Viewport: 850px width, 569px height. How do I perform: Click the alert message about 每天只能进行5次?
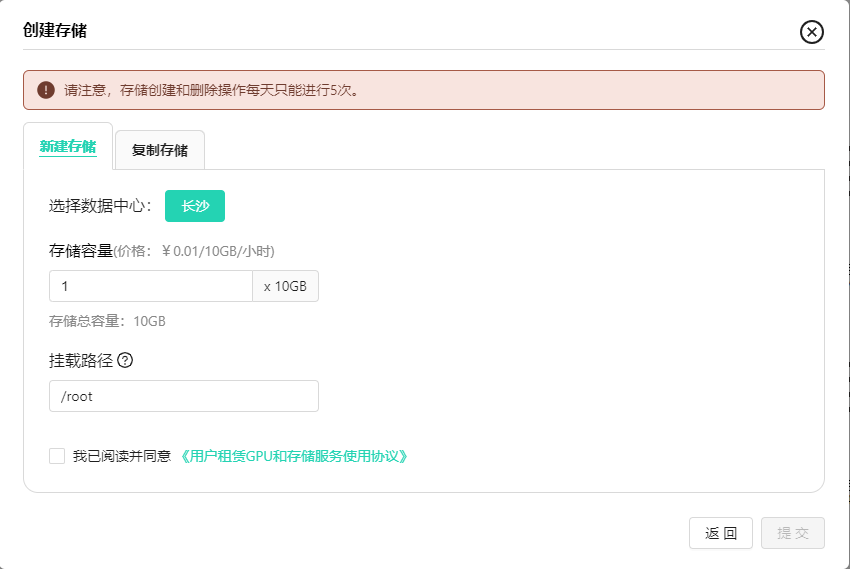point(212,90)
